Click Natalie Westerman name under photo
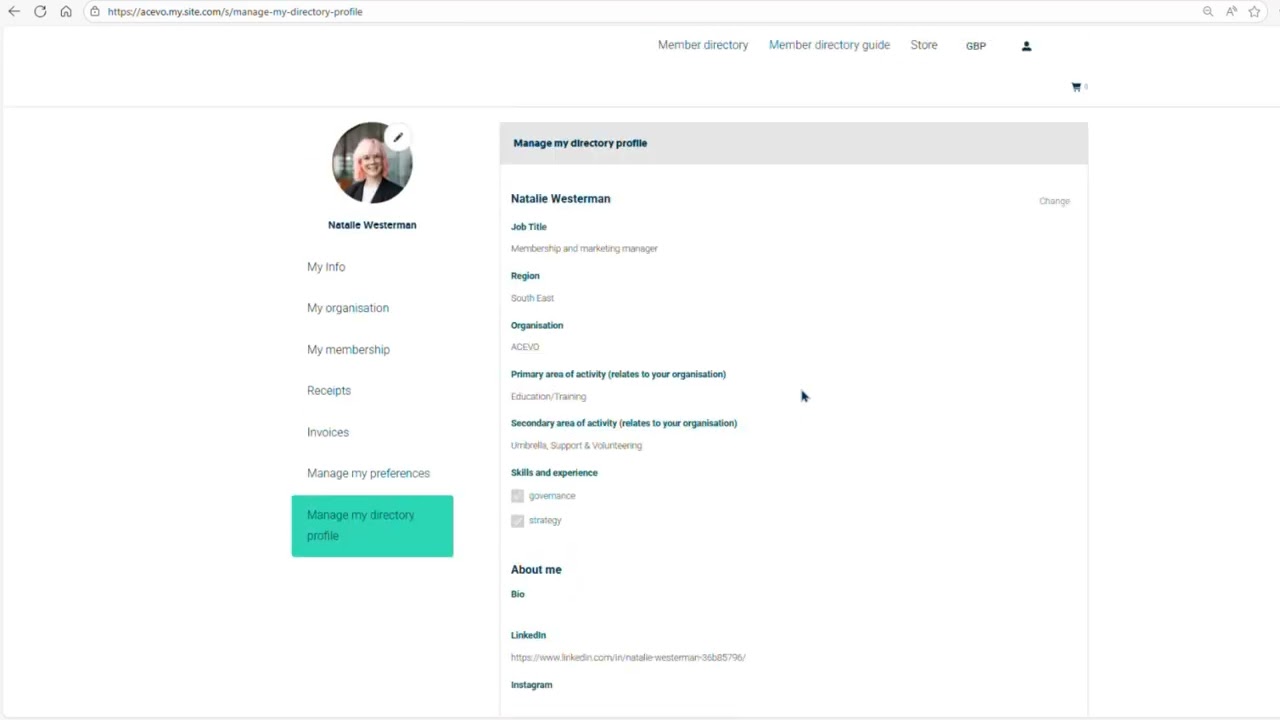1280x720 pixels. click(x=372, y=225)
